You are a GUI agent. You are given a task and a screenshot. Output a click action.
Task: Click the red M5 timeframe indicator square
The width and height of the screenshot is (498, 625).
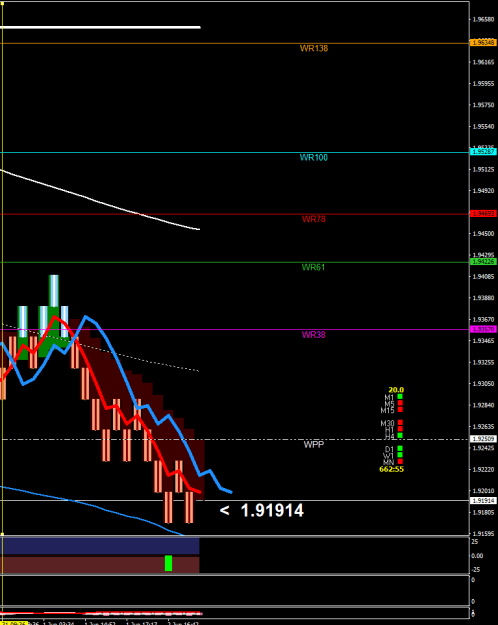click(400, 403)
